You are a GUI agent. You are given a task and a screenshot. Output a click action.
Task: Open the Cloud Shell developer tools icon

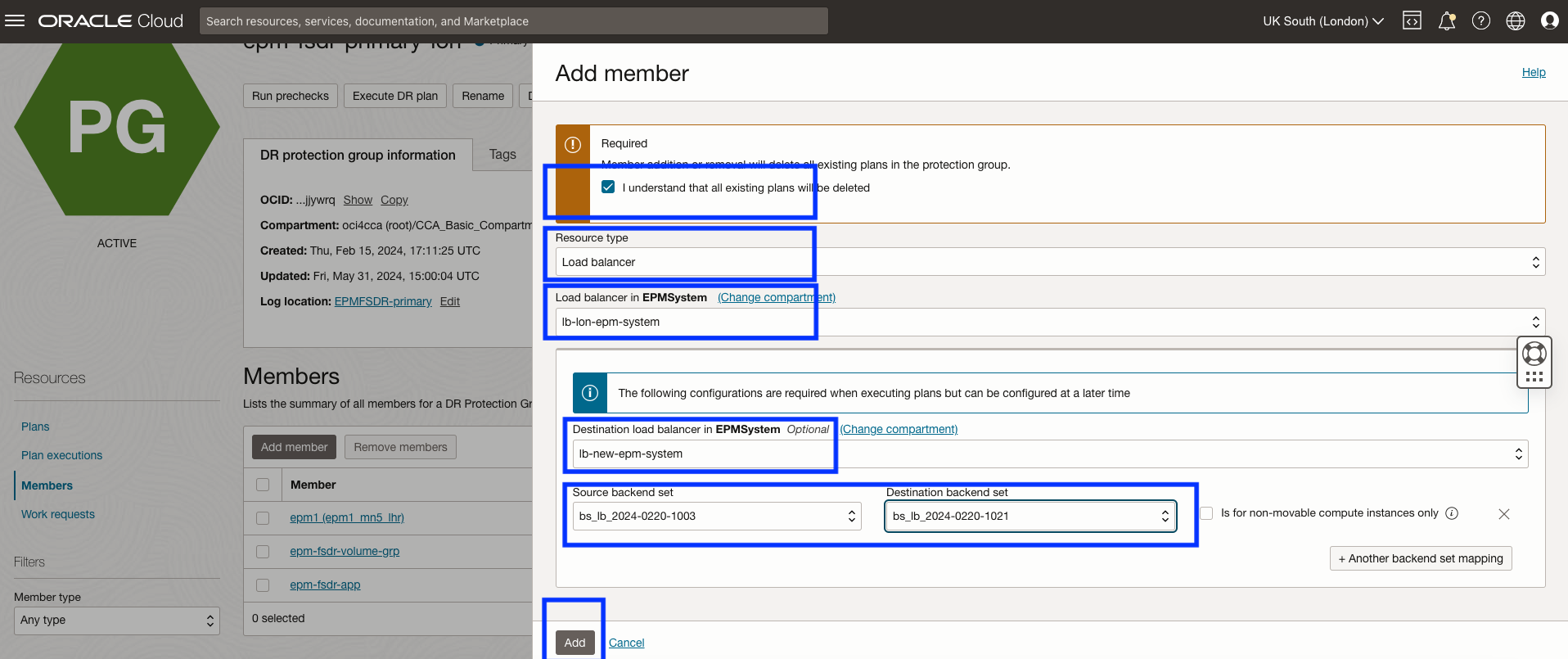[x=1412, y=20]
